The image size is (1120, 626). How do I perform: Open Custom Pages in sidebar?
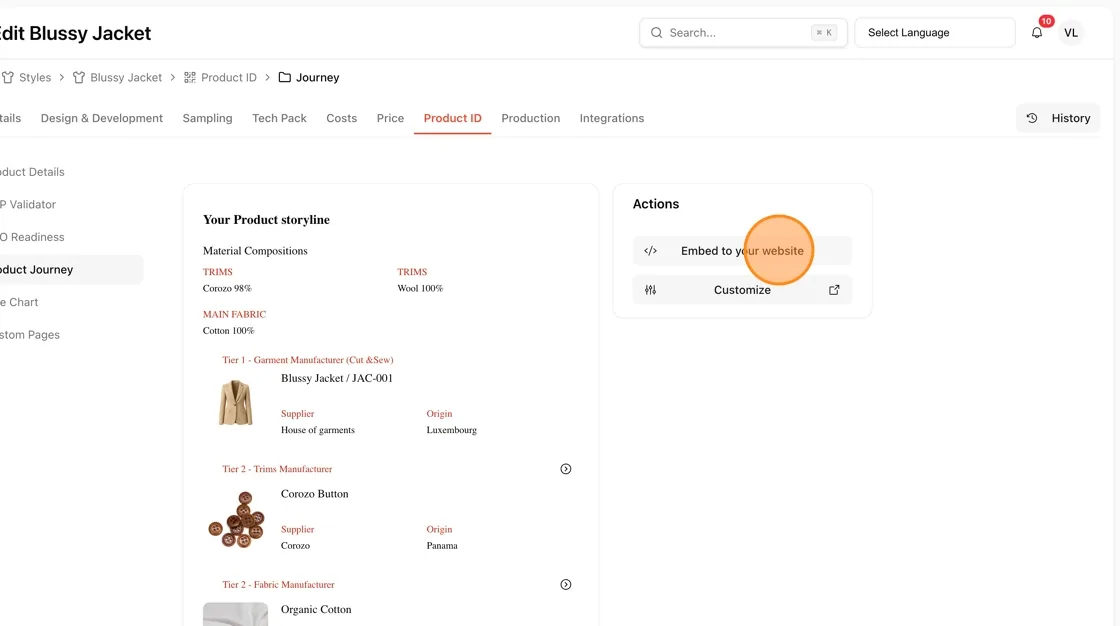[x=30, y=335]
